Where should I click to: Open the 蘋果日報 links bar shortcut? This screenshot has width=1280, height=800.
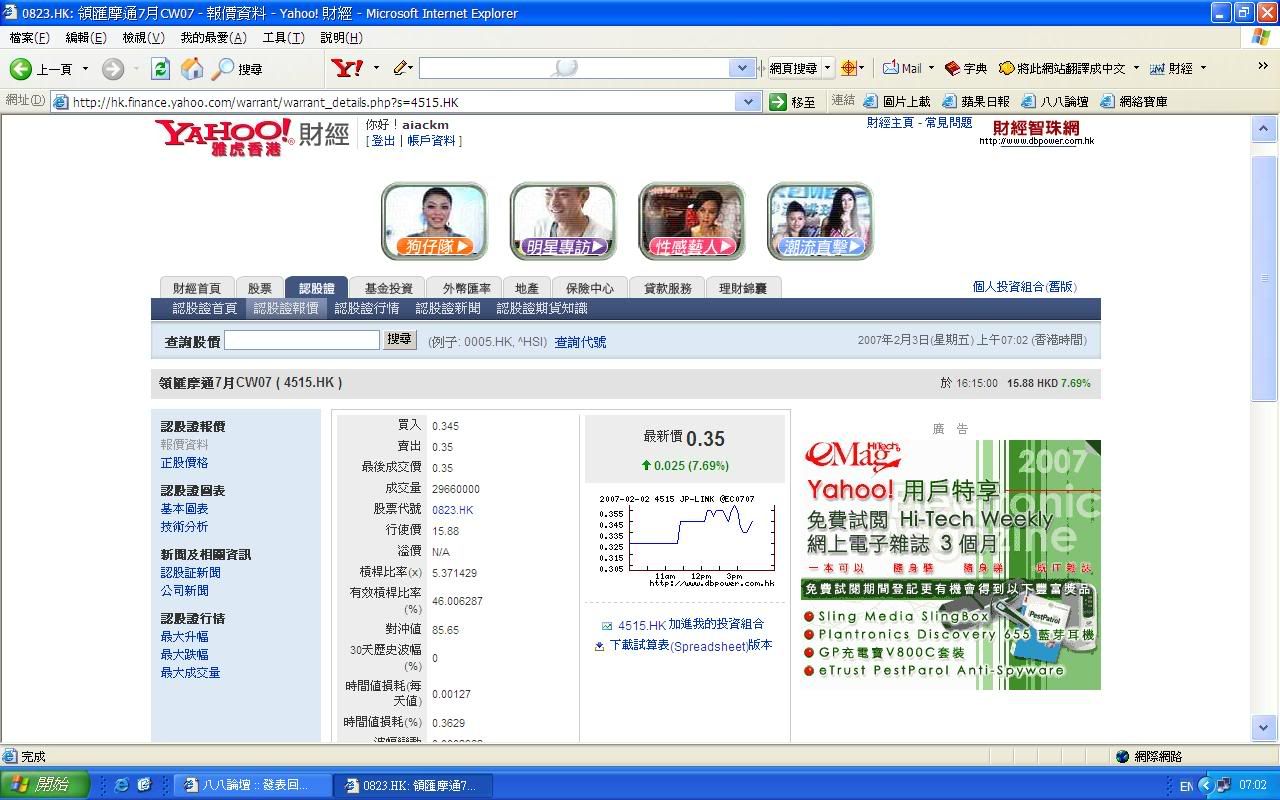tap(976, 101)
